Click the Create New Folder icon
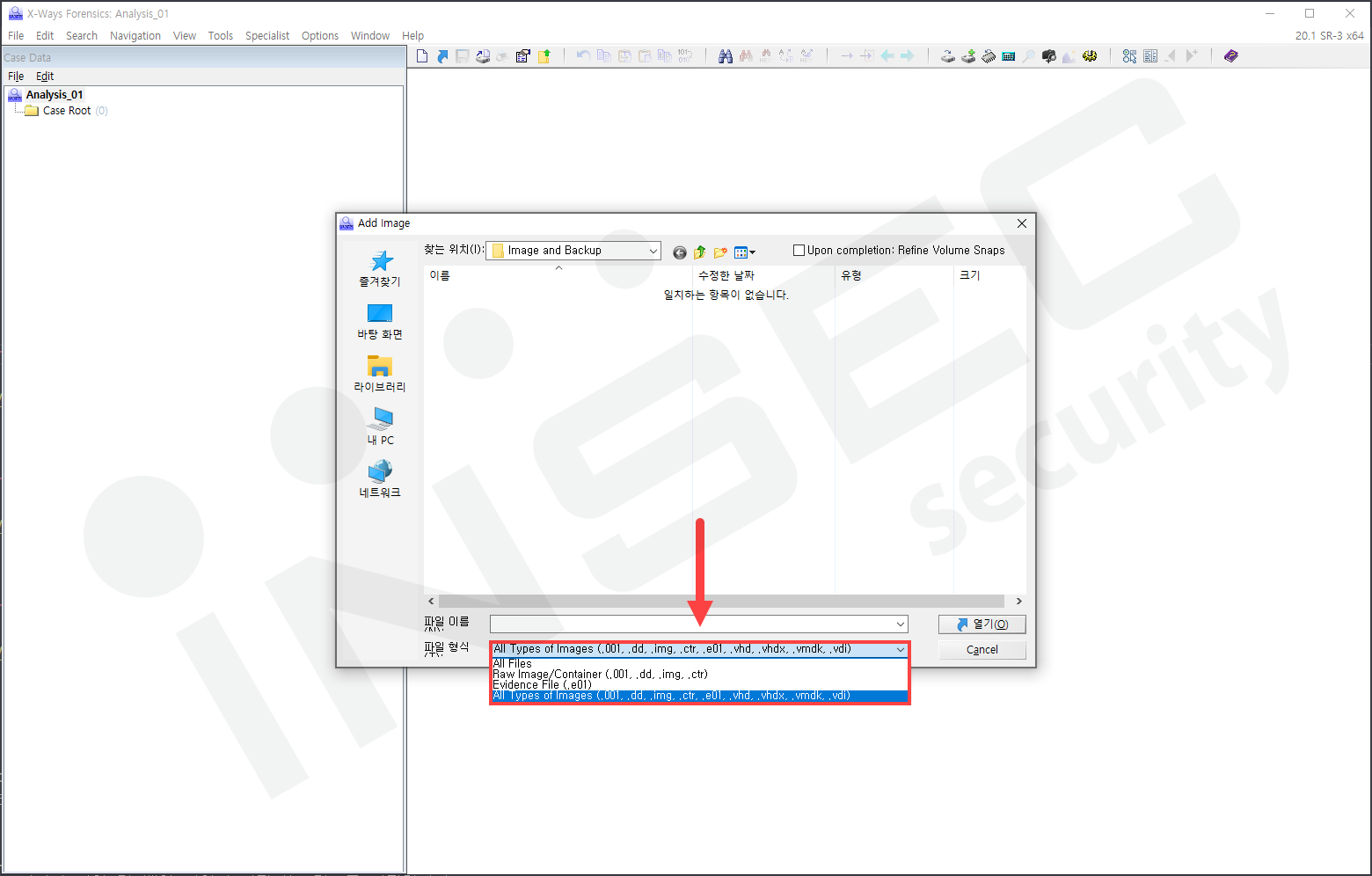The height and width of the screenshot is (876, 1372). click(x=720, y=252)
